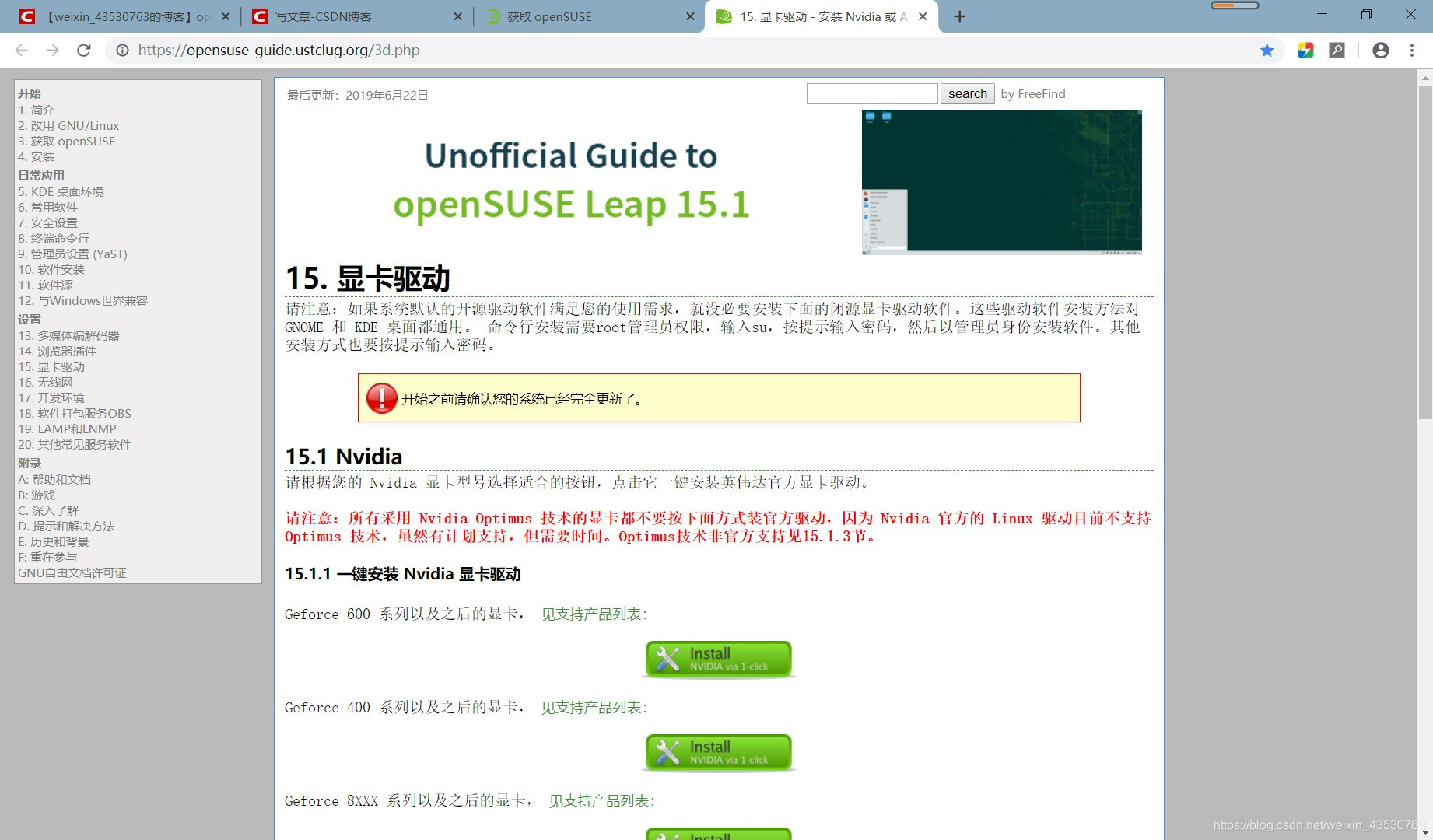This screenshot has height=840, width=1433.
Task: Close the weixin_43530763 blog tab
Action: point(226,16)
